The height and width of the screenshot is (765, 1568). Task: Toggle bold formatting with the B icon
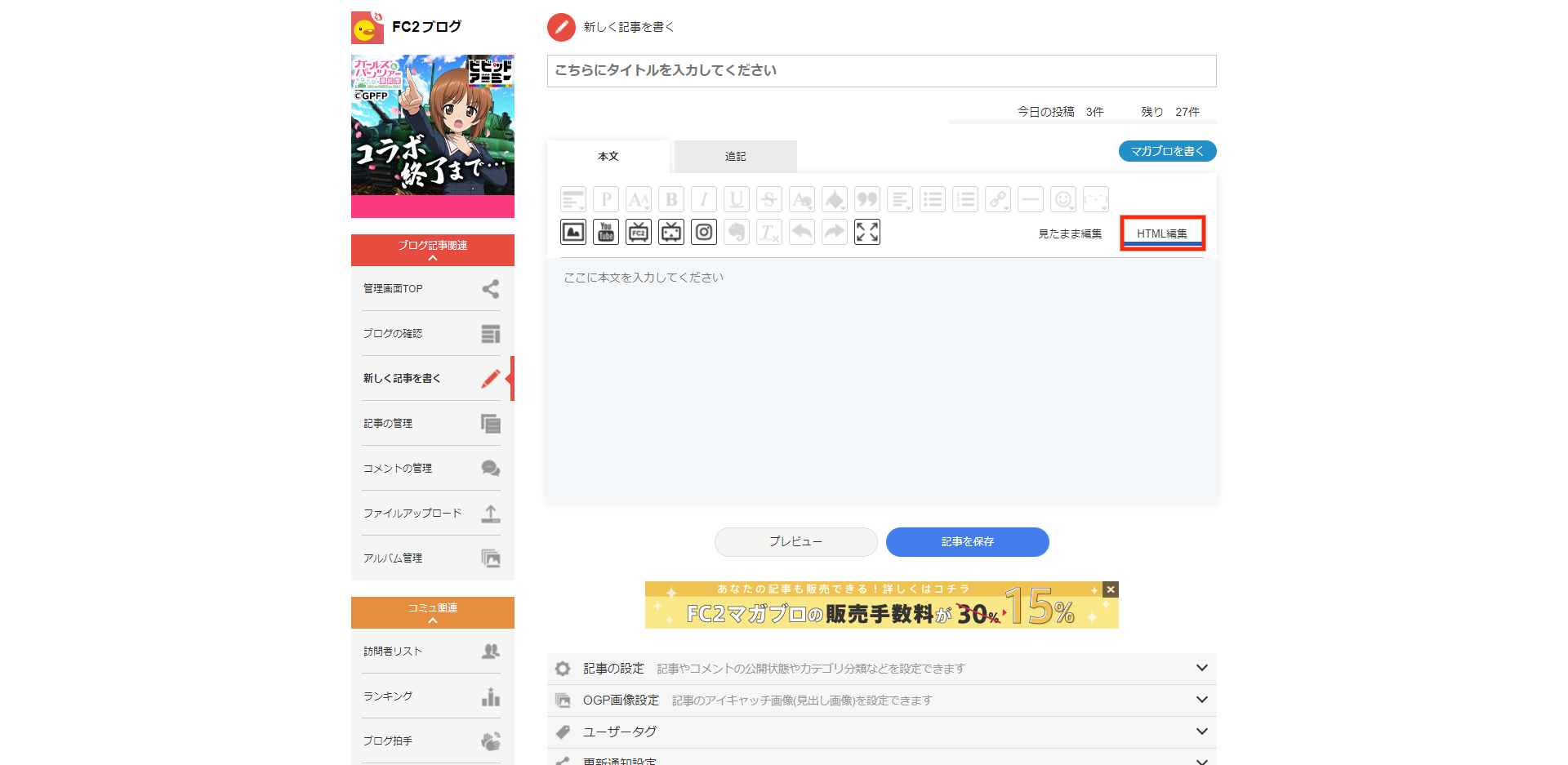tap(671, 199)
